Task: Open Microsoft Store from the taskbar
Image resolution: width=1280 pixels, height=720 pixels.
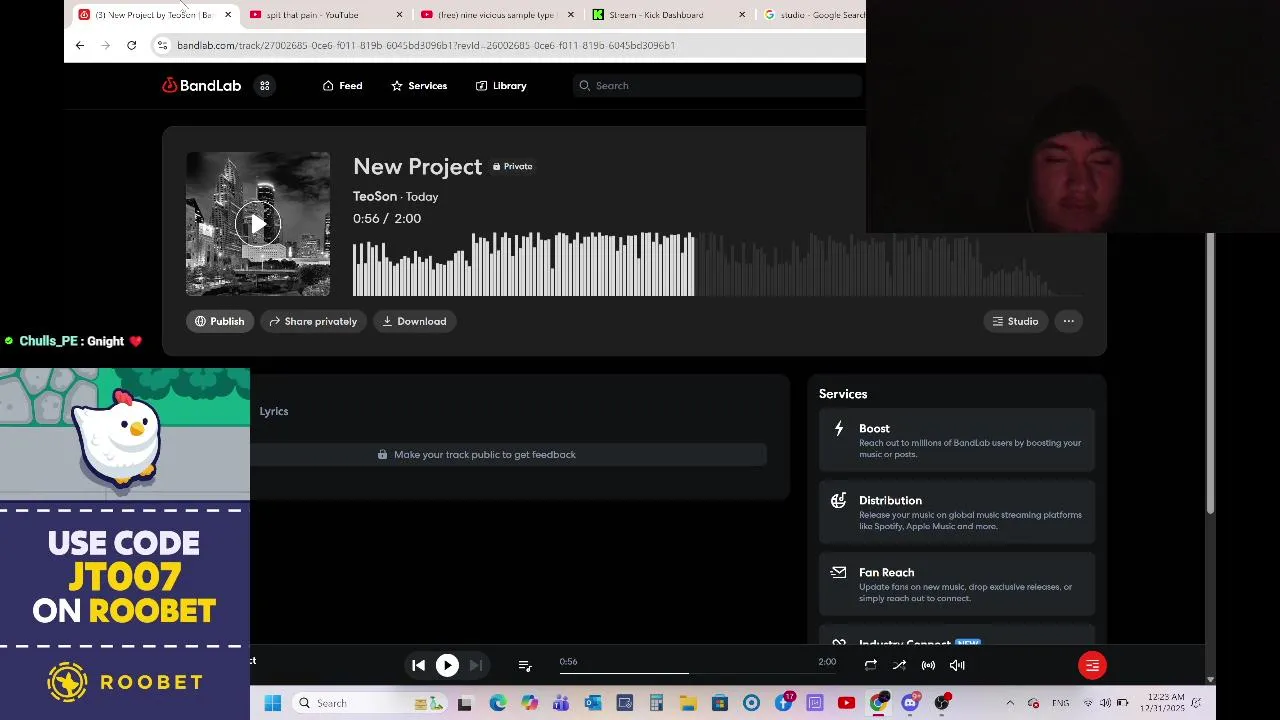Action: pyautogui.click(x=720, y=703)
